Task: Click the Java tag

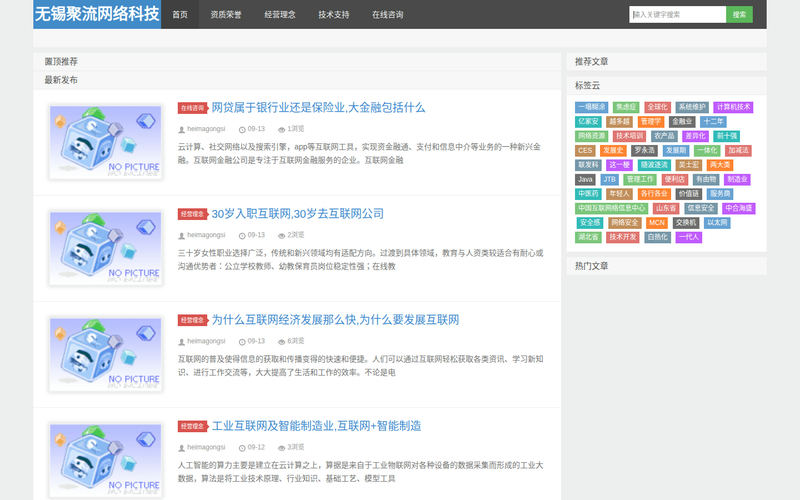Action: [585, 179]
